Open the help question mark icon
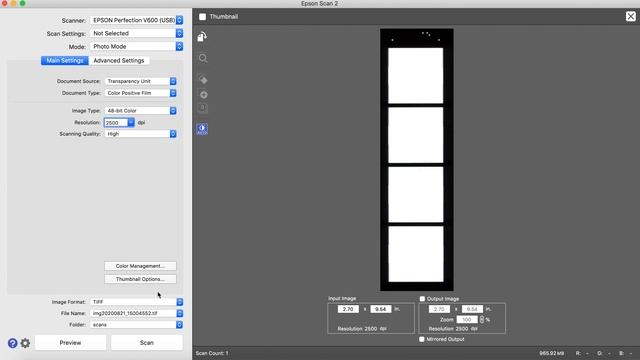 click(x=13, y=343)
